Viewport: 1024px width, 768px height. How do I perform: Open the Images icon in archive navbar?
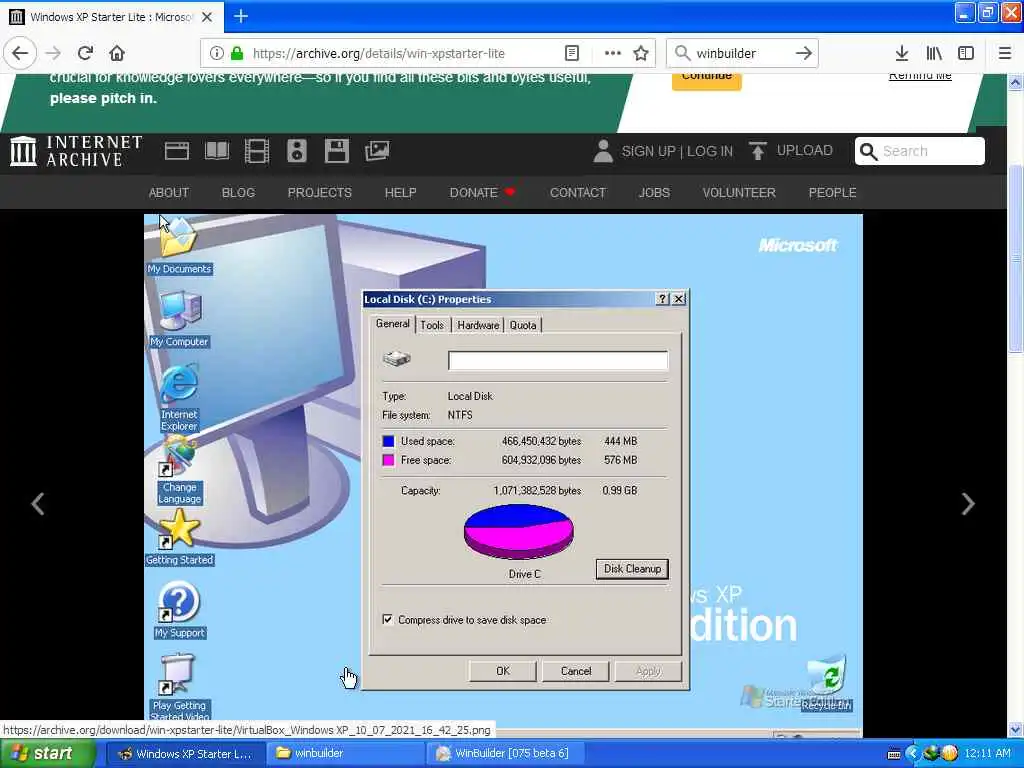(x=377, y=151)
